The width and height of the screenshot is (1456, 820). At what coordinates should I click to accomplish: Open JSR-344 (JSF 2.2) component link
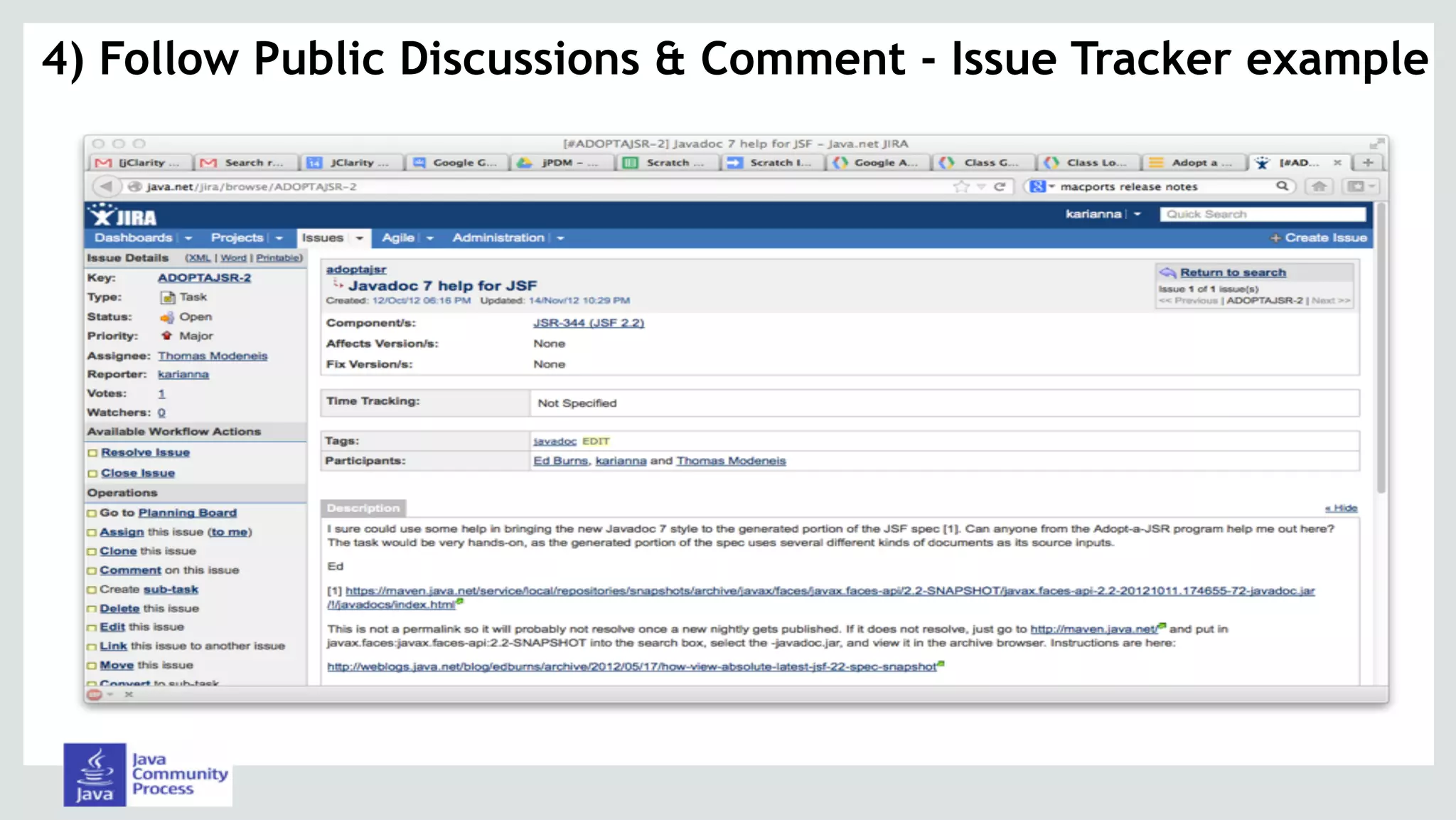click(589, 323)
